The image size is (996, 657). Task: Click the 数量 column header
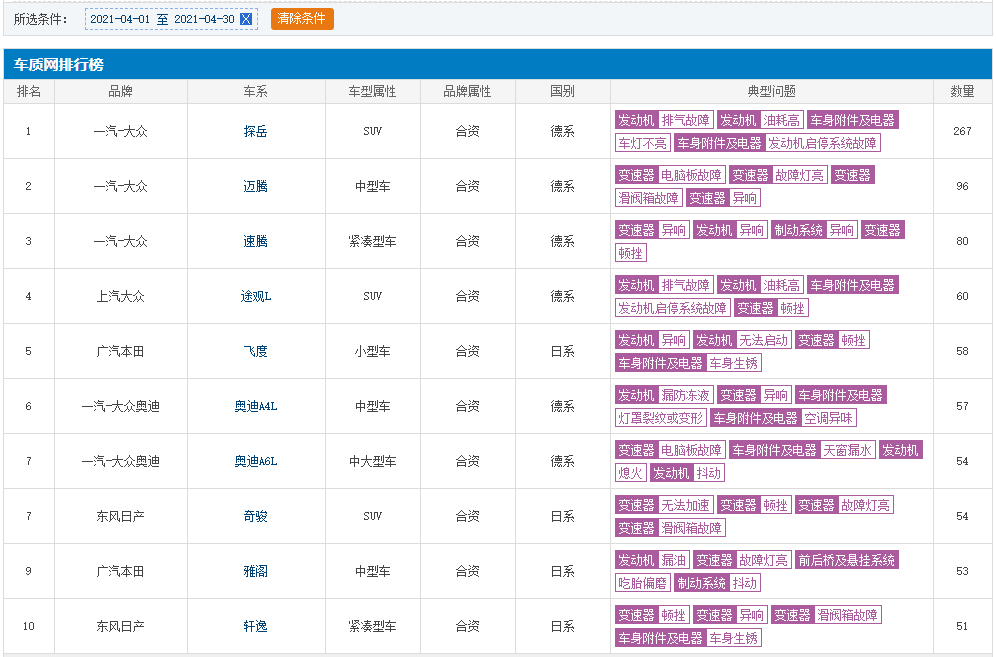(962, 91)
